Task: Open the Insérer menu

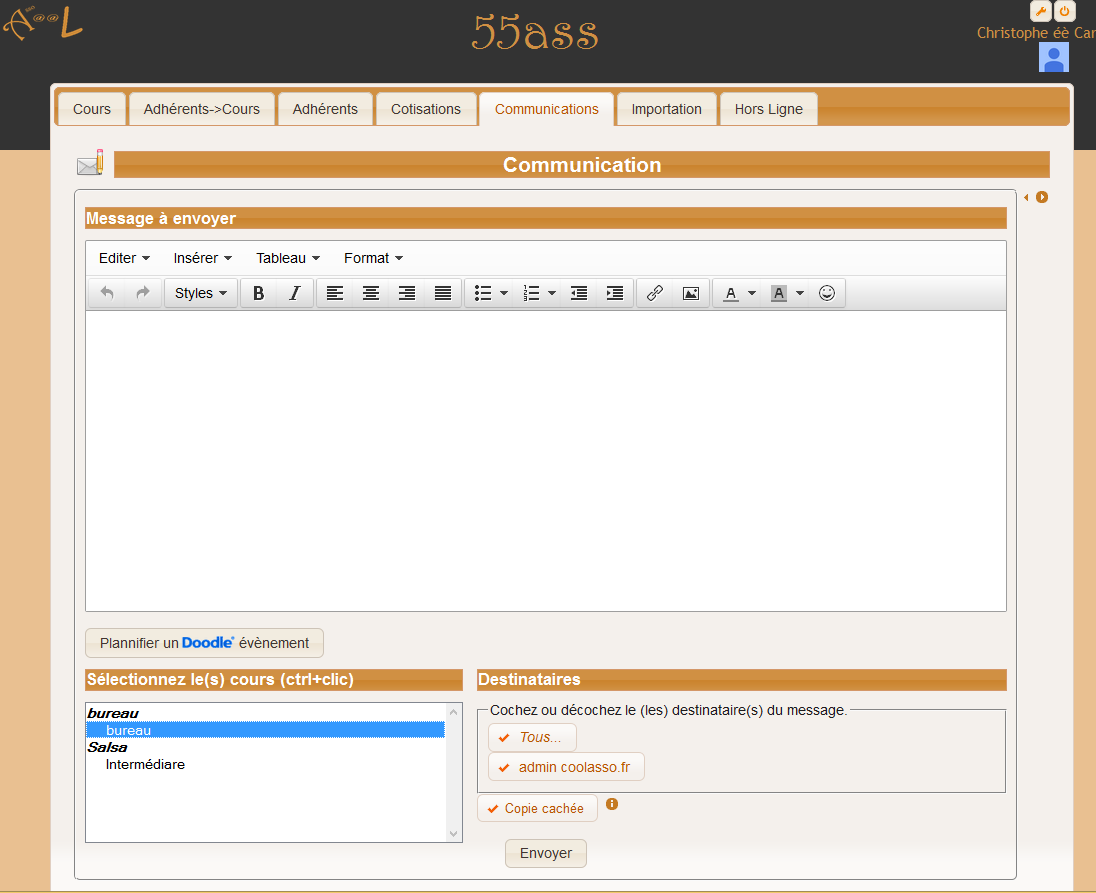Action: coord(202,258)
